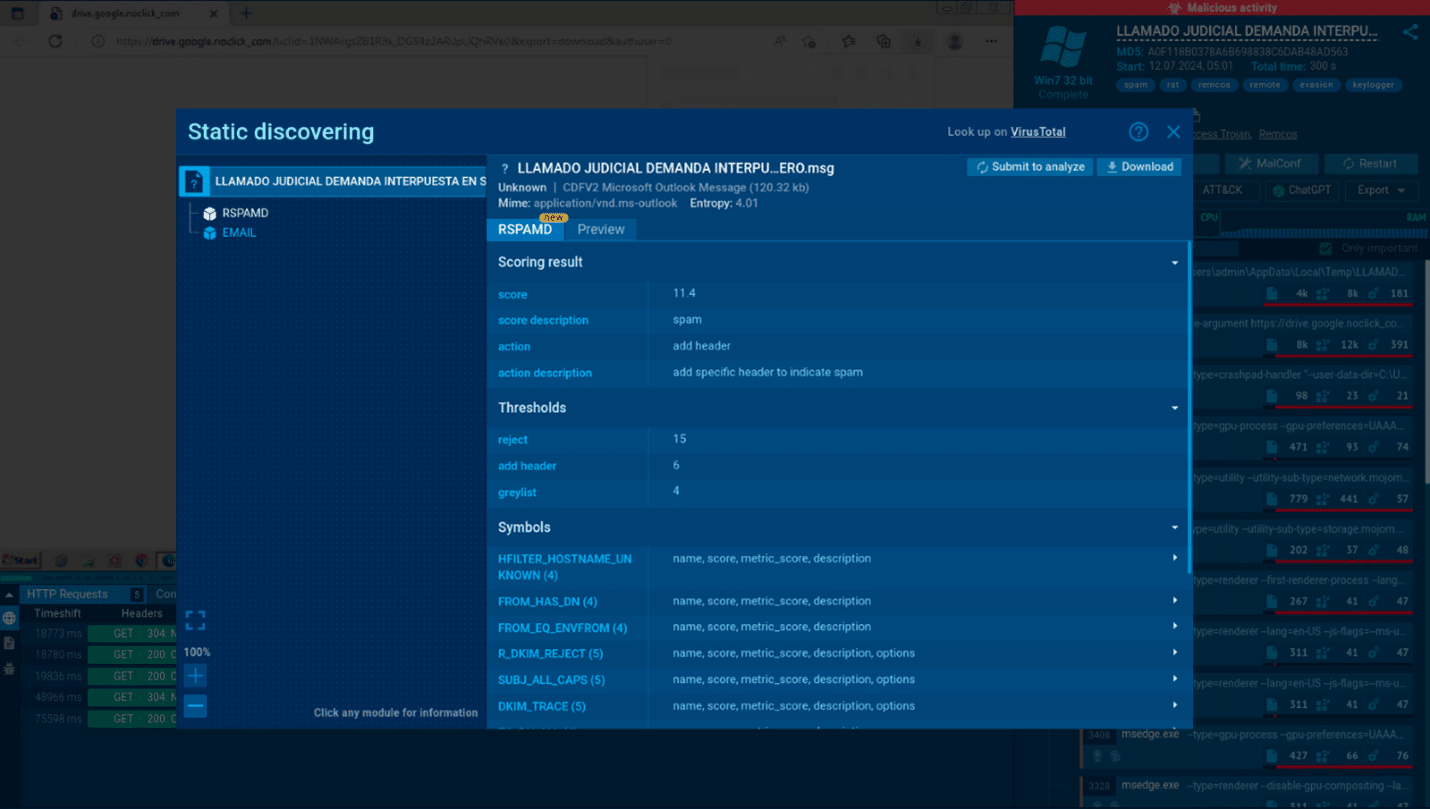Viewport: 1430px width, 809px height.
Task: Open the Export dropdown
Action: [1381, 190]
